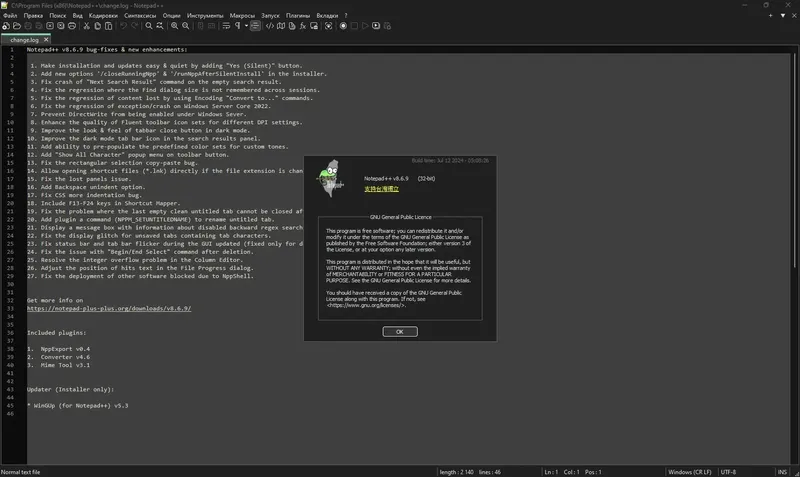Open the Кодировки menu

point(103,15)
